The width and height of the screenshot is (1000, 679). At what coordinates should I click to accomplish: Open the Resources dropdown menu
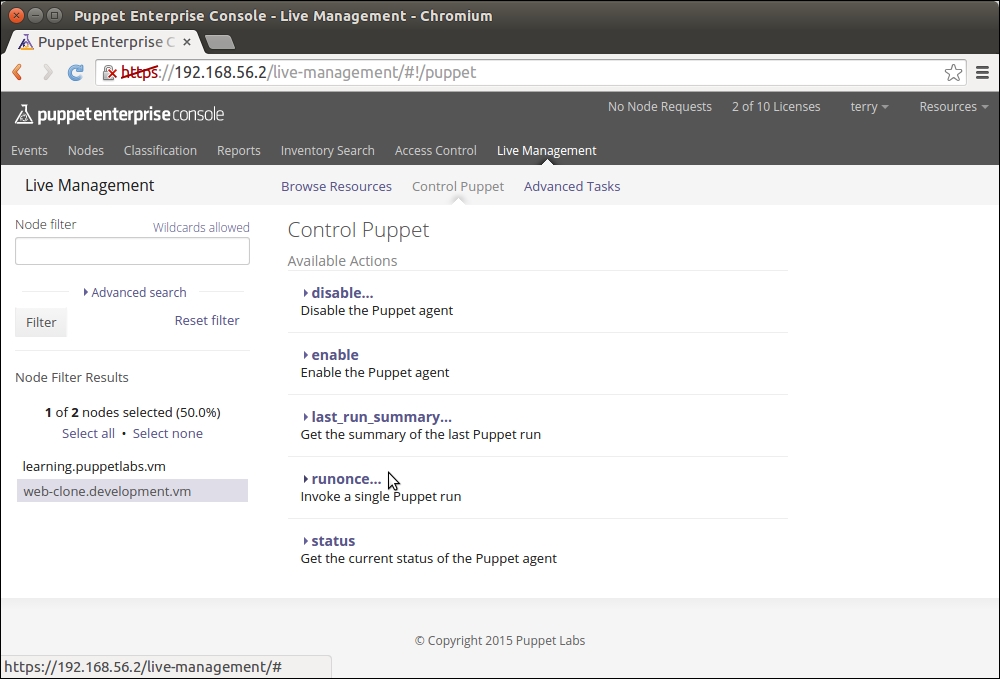953,107
